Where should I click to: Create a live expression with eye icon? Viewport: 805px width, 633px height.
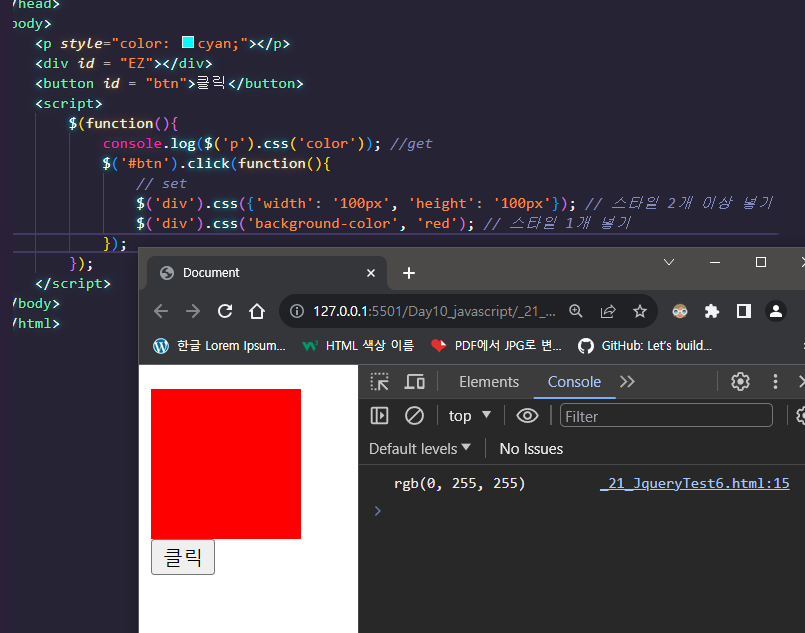tap(527, 416)
